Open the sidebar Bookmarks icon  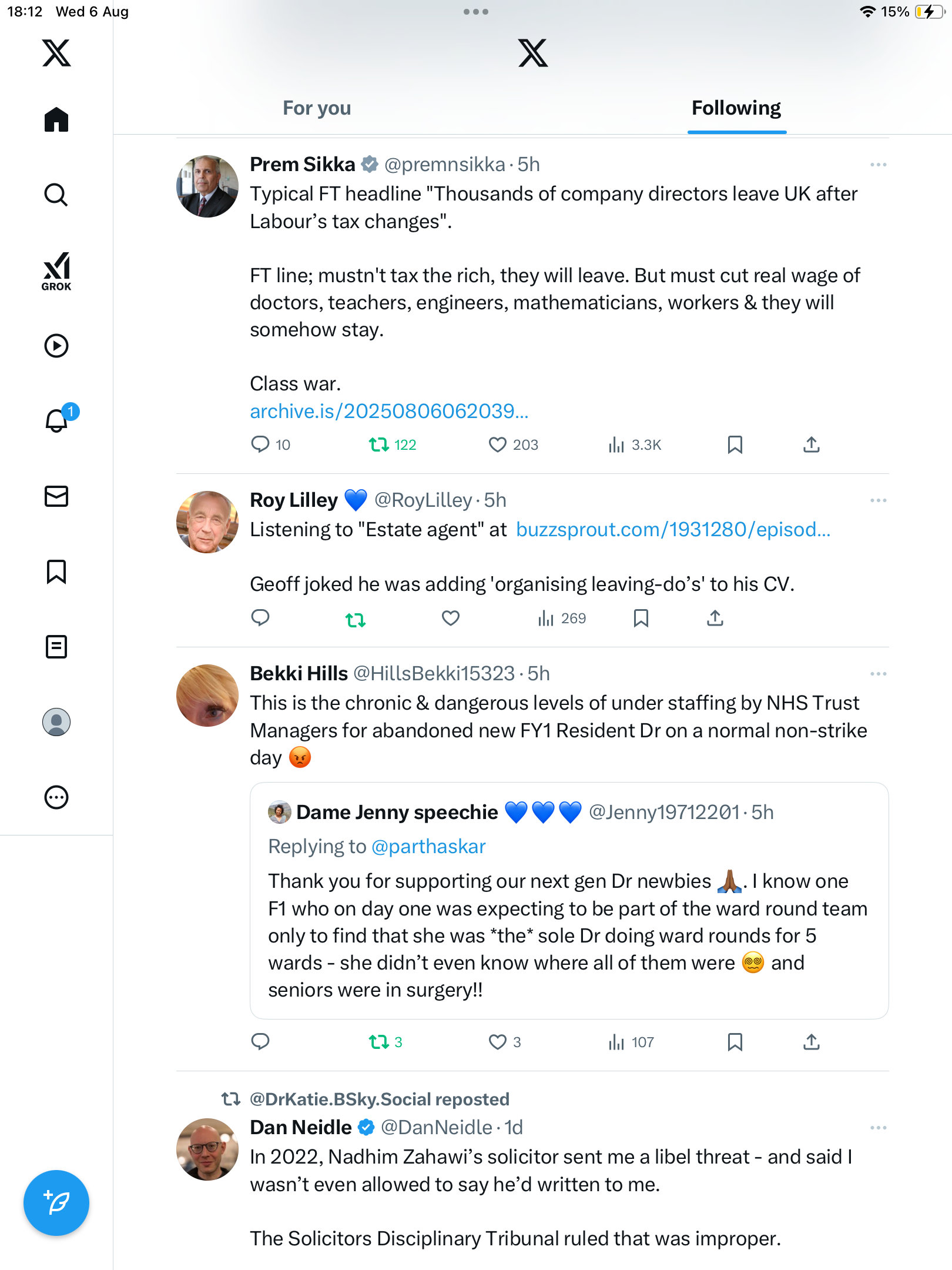pyautogui.click(x=56, y=571)
